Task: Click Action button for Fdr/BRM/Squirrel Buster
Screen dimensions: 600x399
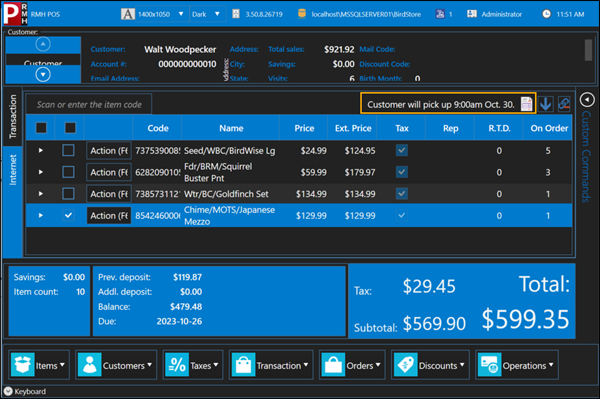Action: (109, 172)
